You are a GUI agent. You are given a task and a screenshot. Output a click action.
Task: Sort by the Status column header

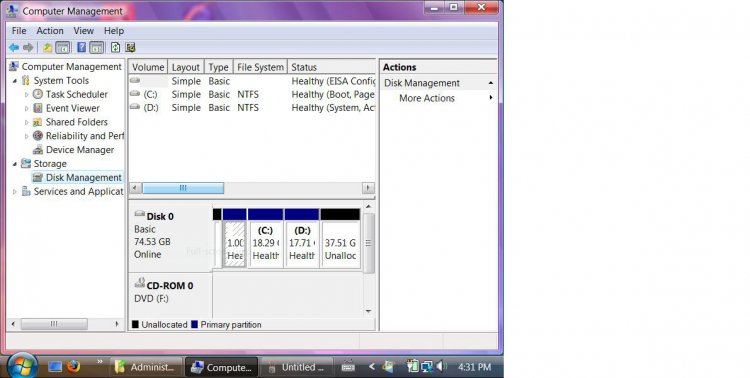[331, 67]
